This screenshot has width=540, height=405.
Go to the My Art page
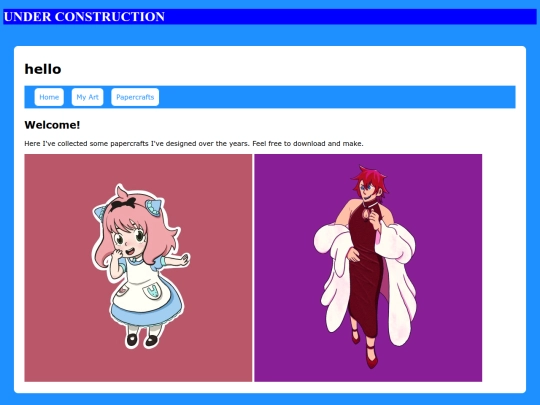coord(87,97)
